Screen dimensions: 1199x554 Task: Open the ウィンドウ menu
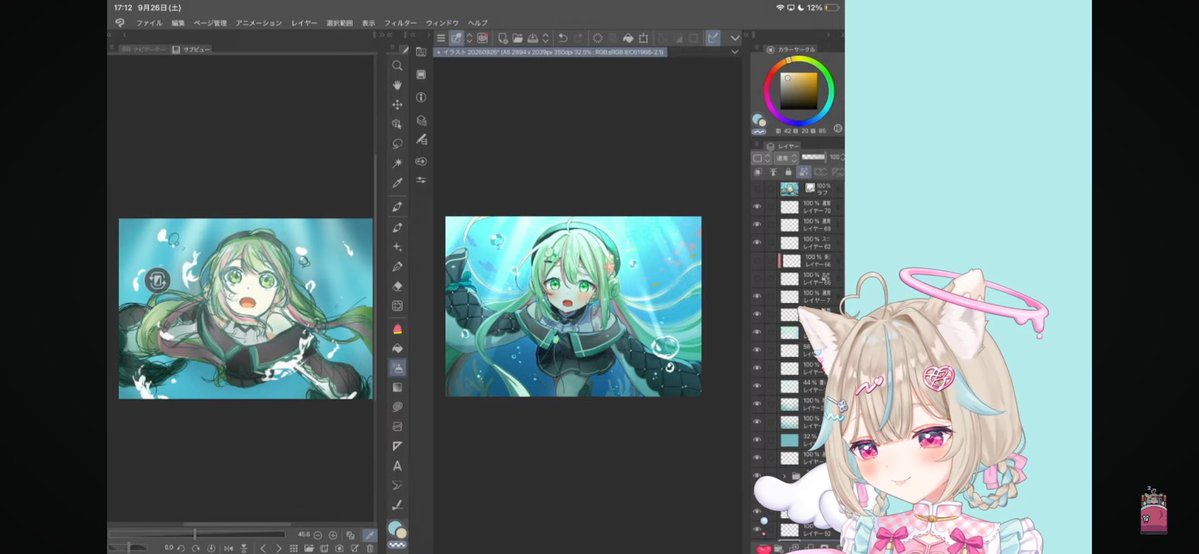click(x=443, y=23)
